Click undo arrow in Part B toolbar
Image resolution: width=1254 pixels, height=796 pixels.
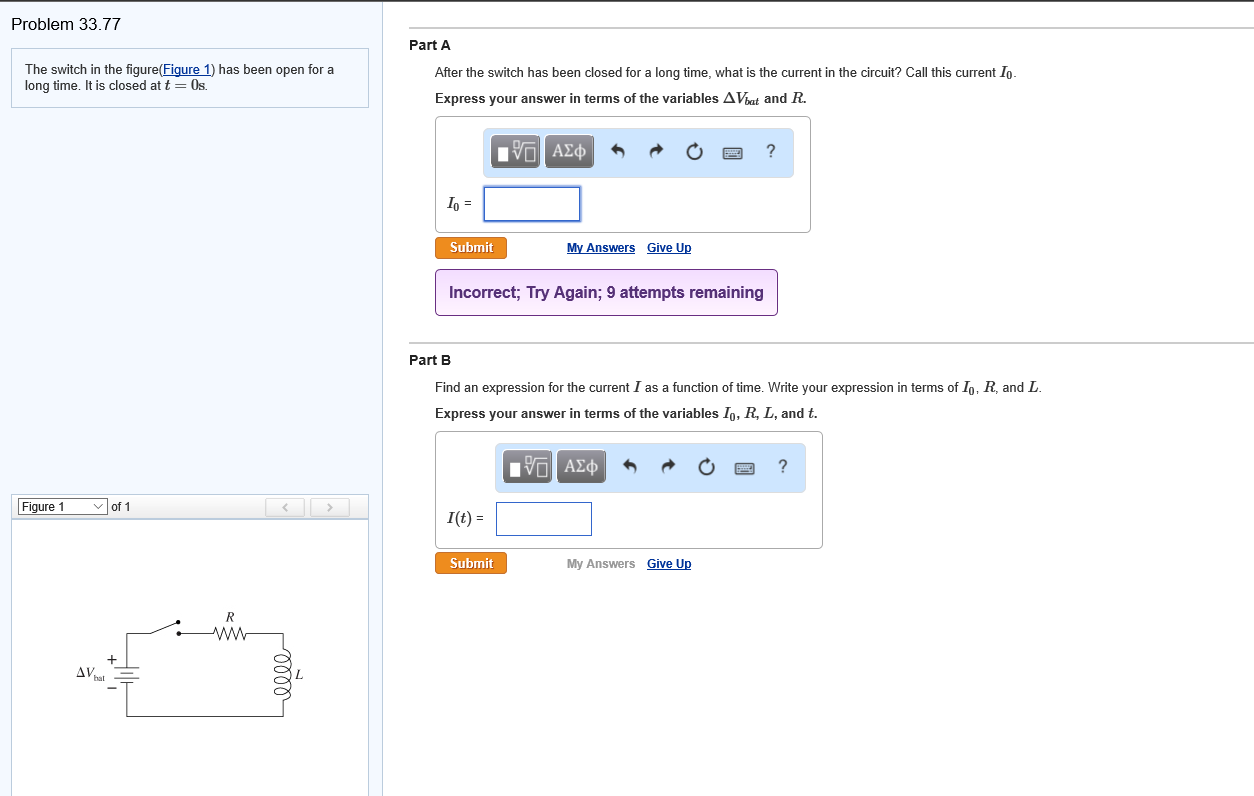click(x=629, y=467)
